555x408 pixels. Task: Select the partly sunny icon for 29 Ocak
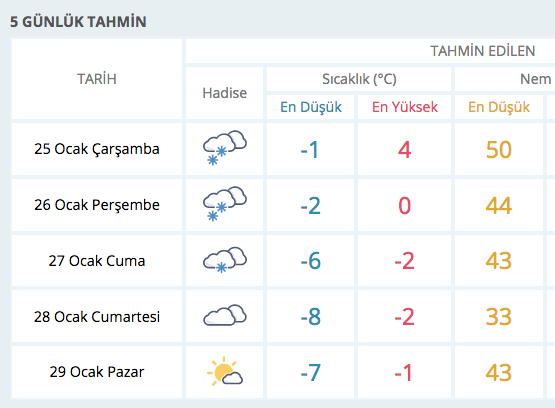tap(225, 371)
